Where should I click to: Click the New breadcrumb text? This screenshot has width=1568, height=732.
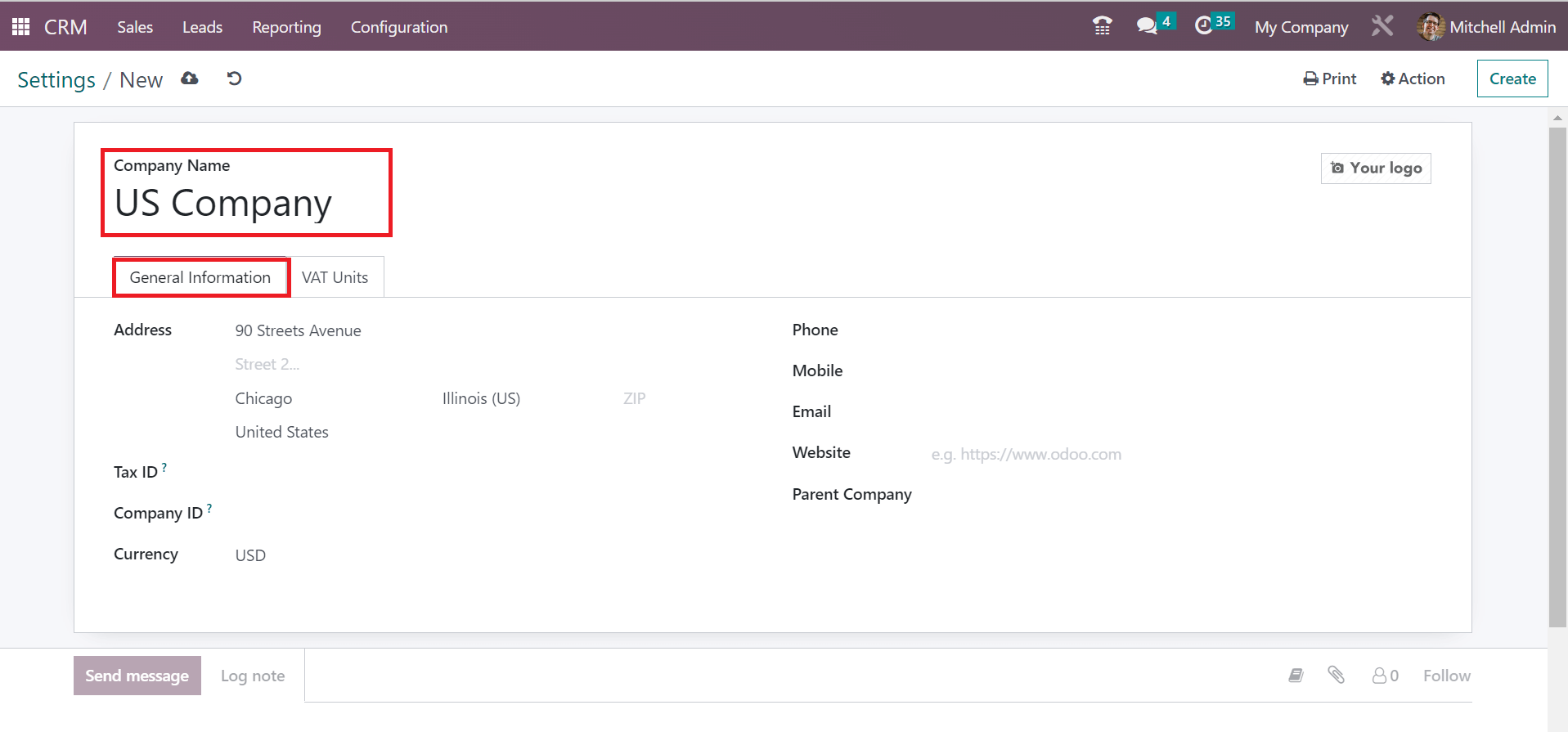[141, 79]
